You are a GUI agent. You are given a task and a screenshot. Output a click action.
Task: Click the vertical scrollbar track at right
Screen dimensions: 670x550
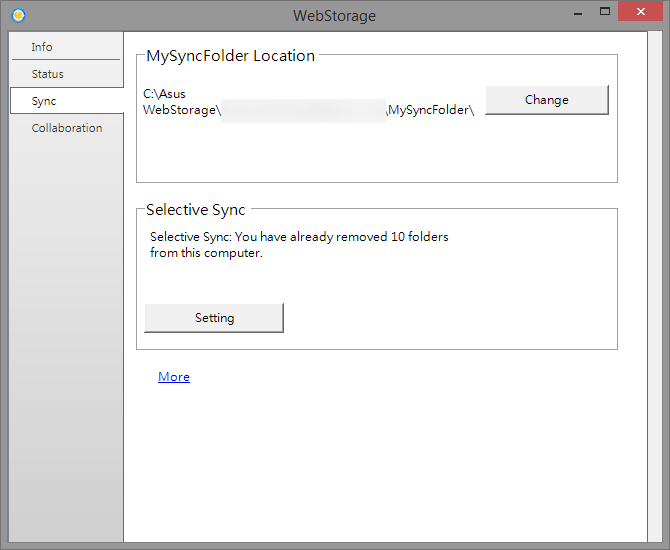coord(655,286)
